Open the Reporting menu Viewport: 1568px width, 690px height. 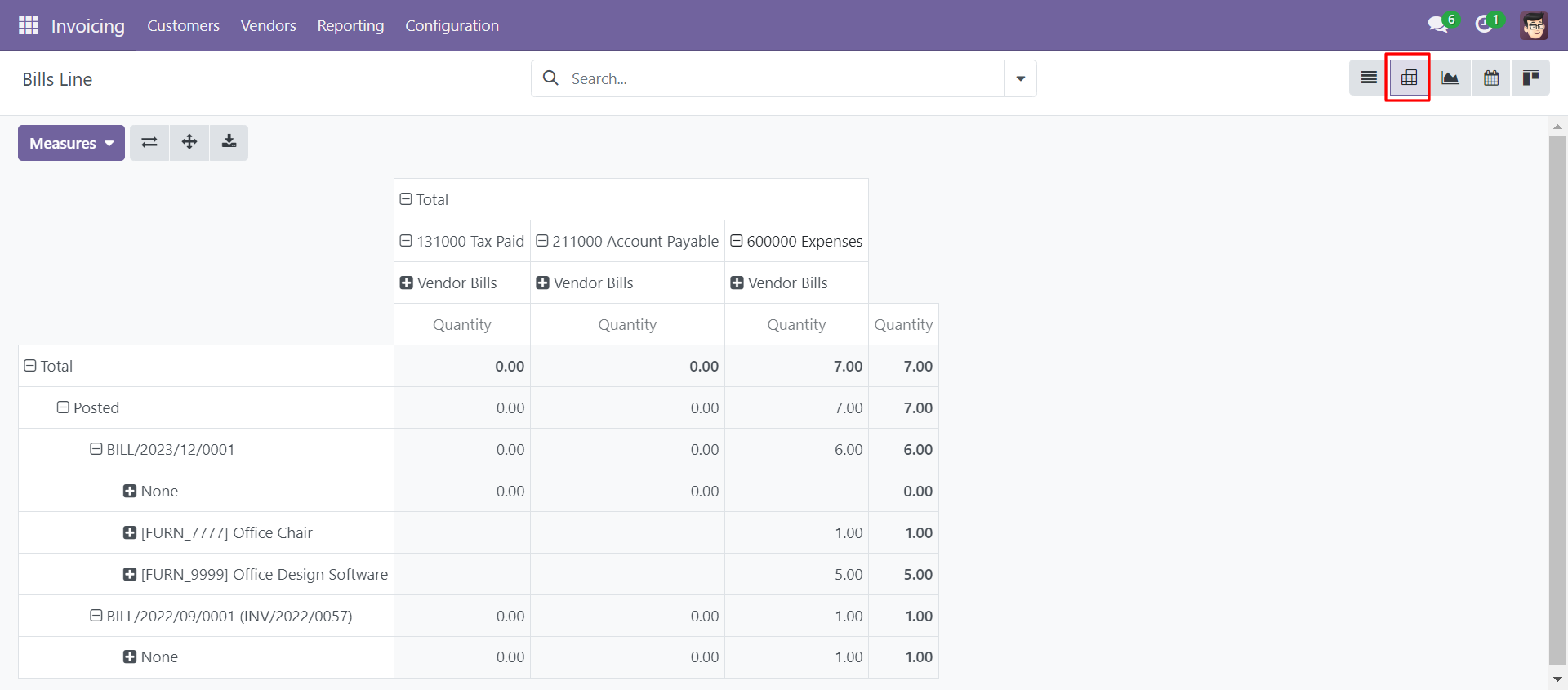click(x=351, y=25)
